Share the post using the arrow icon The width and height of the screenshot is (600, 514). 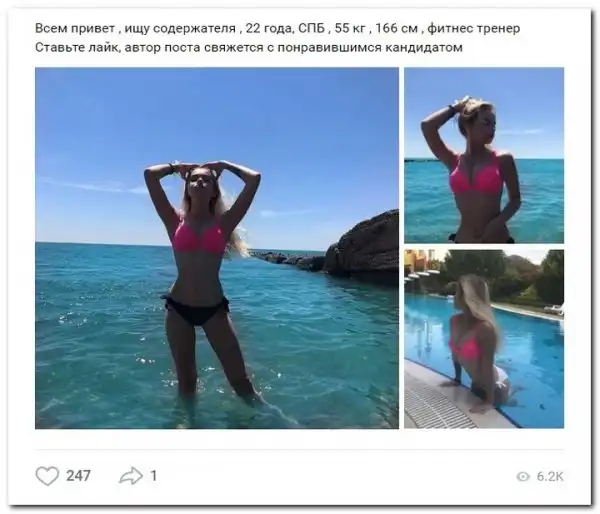pyautogui.click(x=131, y=476)
